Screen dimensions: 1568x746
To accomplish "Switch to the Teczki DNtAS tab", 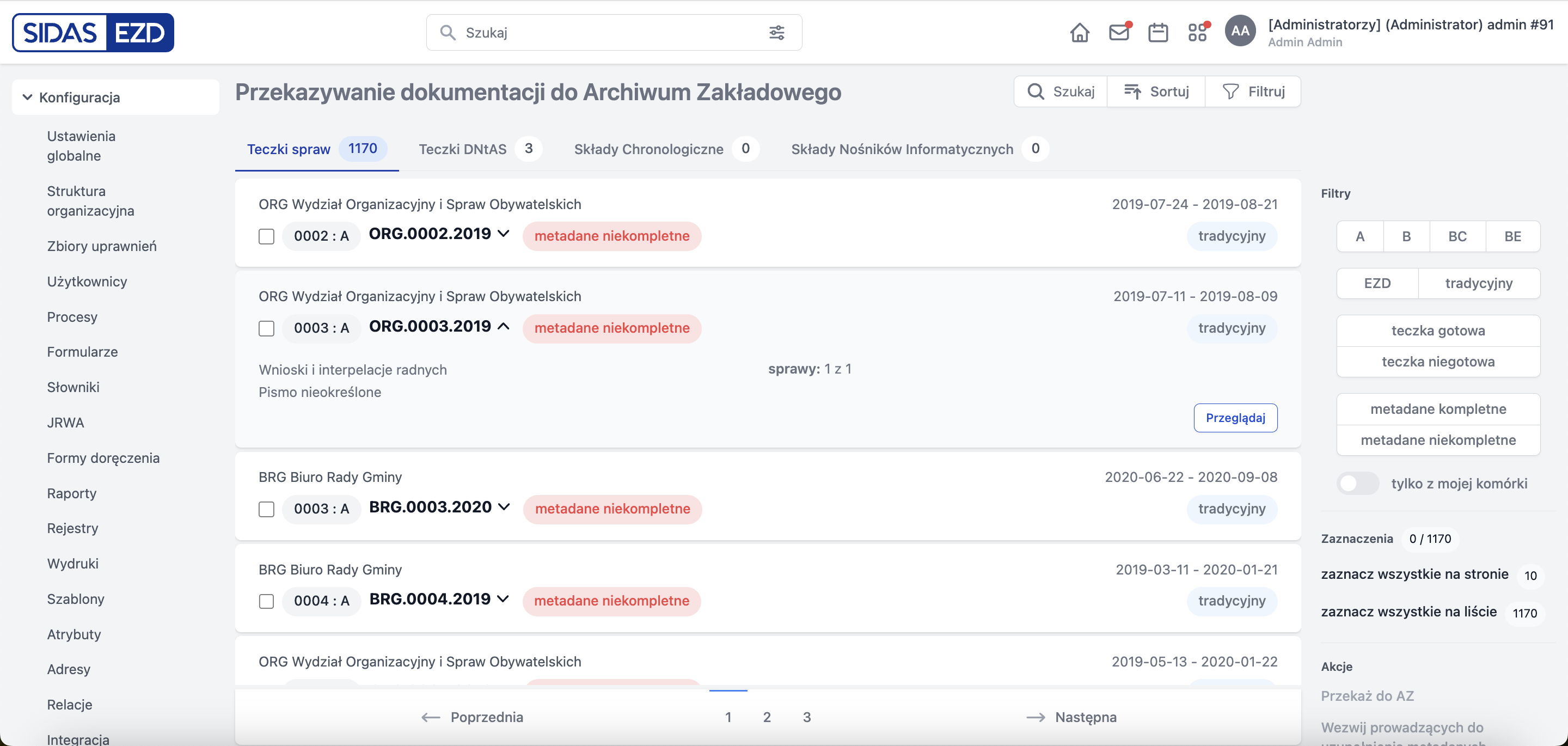I will pos(480,149).
